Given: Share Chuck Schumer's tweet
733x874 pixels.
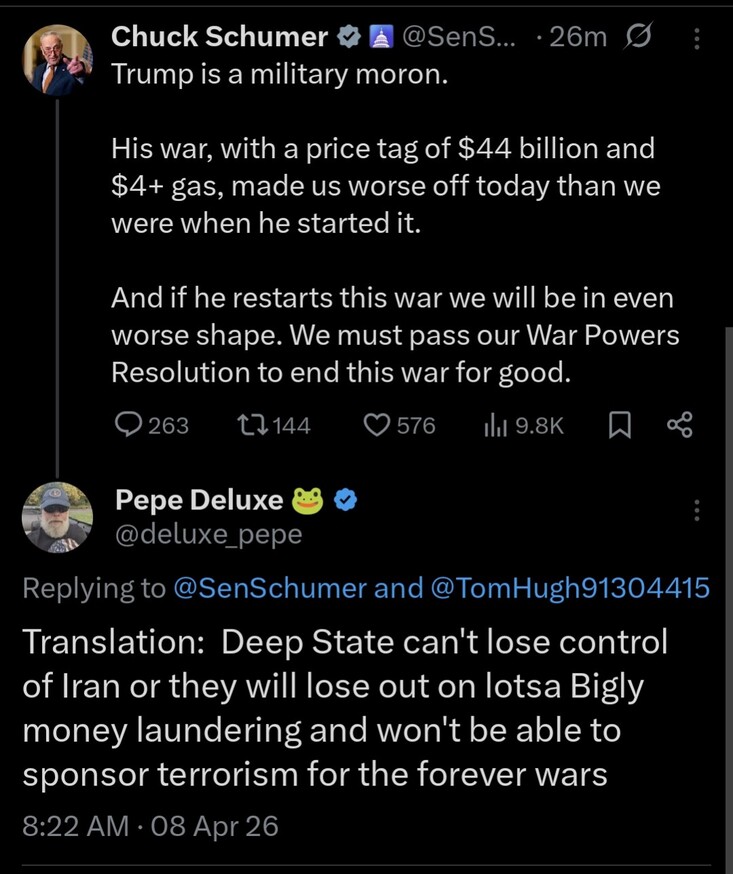Looking at the screenshot, I should pos(679,426).
